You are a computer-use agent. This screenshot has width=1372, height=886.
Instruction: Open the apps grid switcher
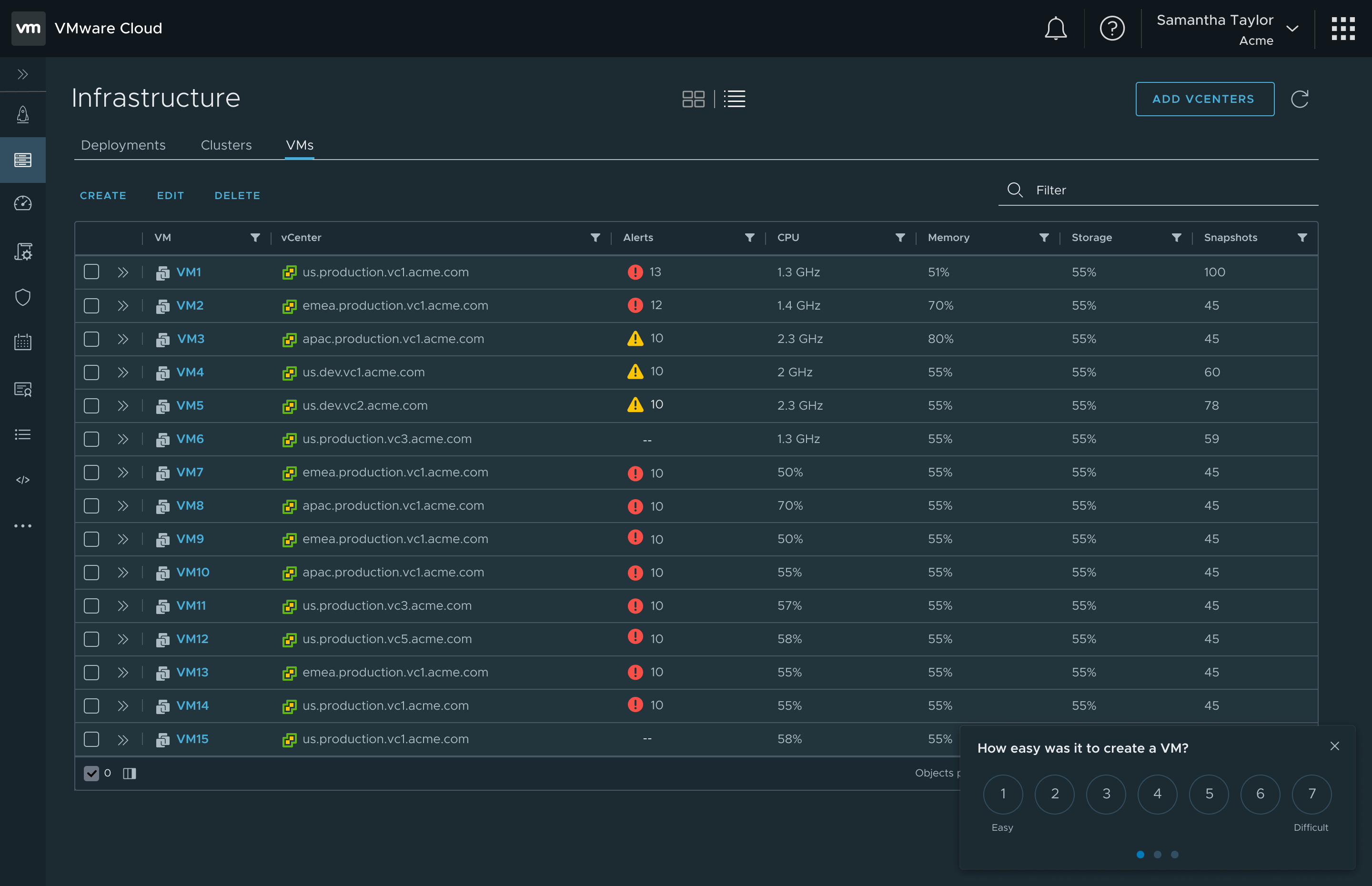[1342, 28]
